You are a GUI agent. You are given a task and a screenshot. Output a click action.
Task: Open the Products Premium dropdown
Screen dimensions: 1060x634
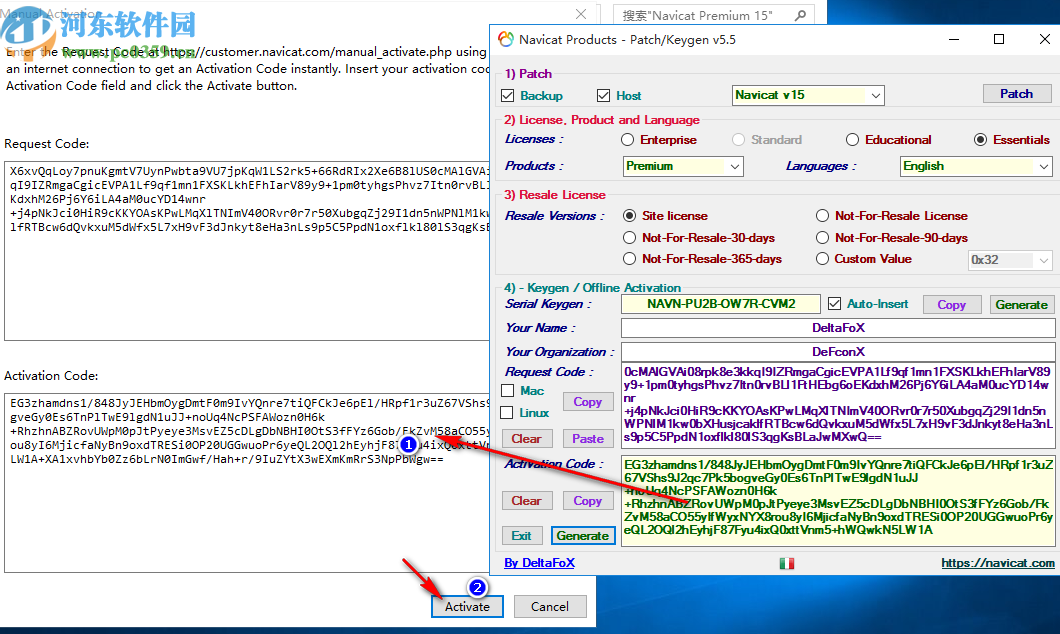click(683, 166)
